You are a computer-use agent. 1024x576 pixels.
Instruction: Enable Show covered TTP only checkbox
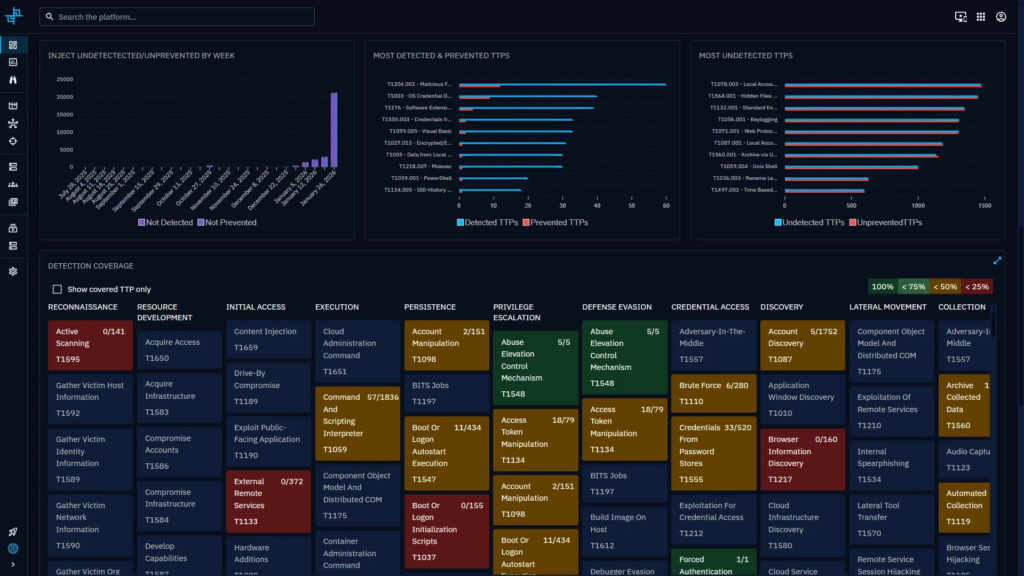[57, 289]
